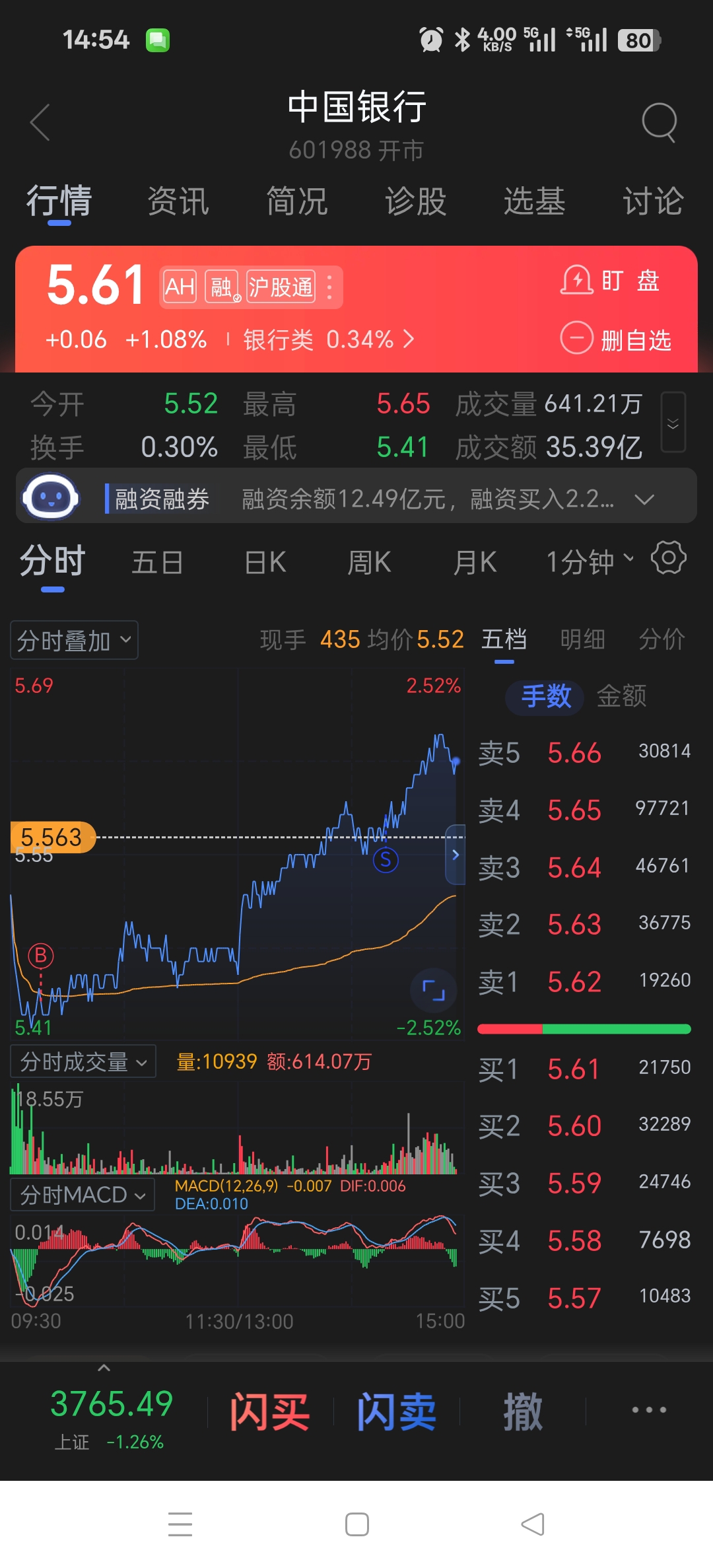Tap 卖1 5.62 order row
Viewport: 713px width, 1568px height.
tap(584, 981)
